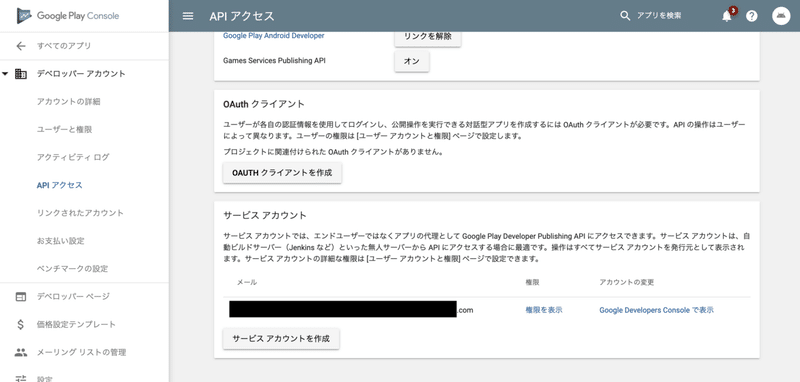
Task: Open デベロッパー ページ in sidebar
Action: coord(73,296)
